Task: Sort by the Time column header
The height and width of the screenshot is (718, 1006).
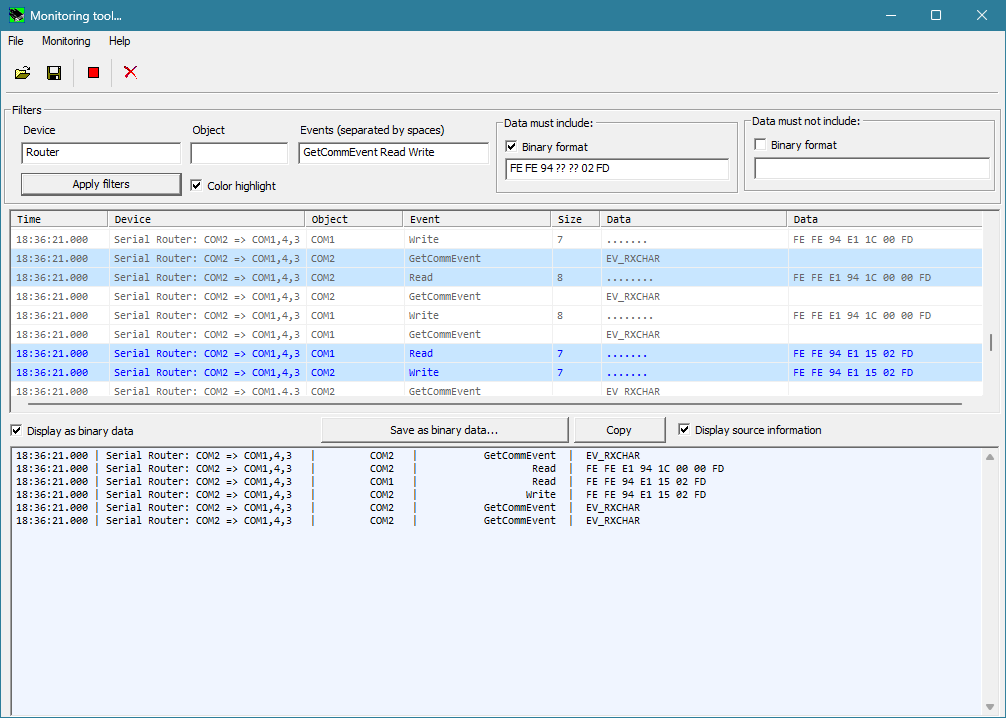Action: click(x=59, y=219)
